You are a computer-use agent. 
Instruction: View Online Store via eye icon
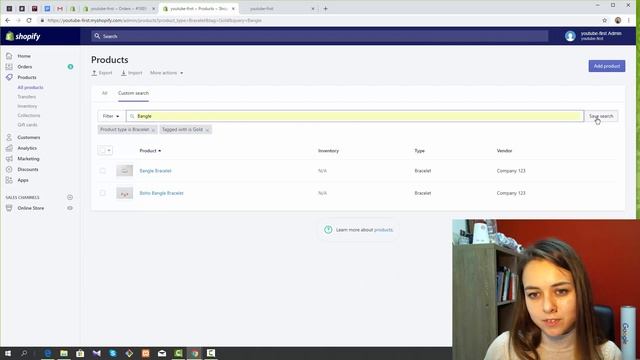(x=70, y=208)
